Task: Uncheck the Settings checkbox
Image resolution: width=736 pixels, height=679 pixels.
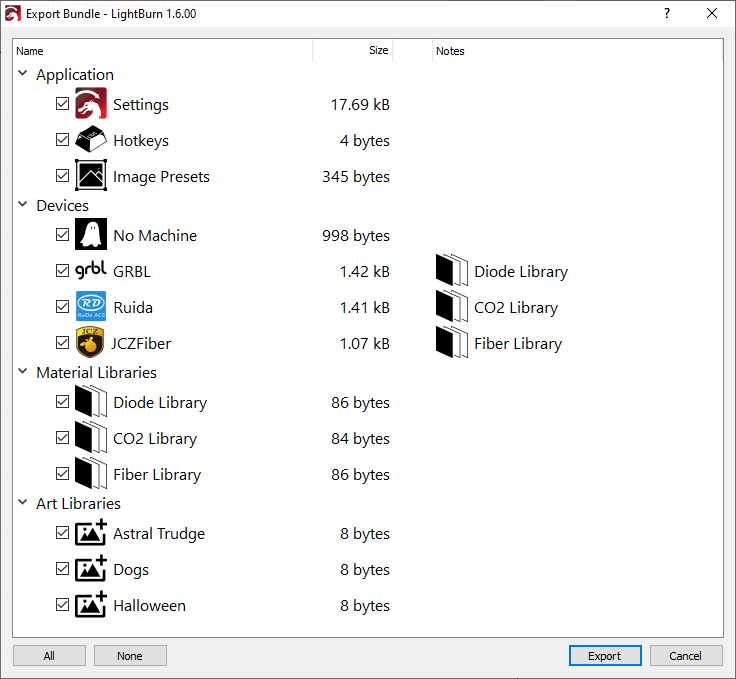Action: [x=62, y=104]
